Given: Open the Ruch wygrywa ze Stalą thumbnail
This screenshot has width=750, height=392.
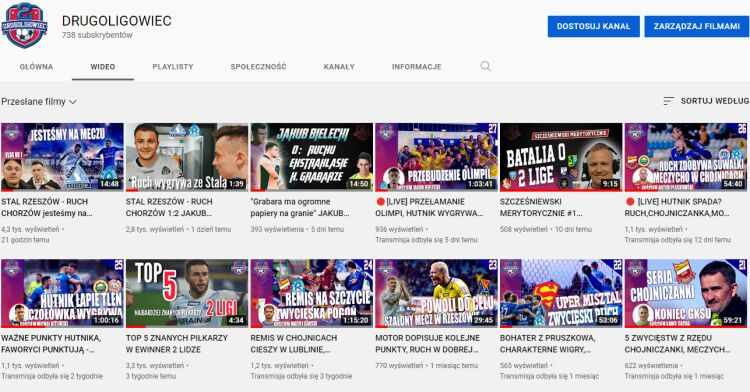Looking at the screenshot, I should click(187, 157).
